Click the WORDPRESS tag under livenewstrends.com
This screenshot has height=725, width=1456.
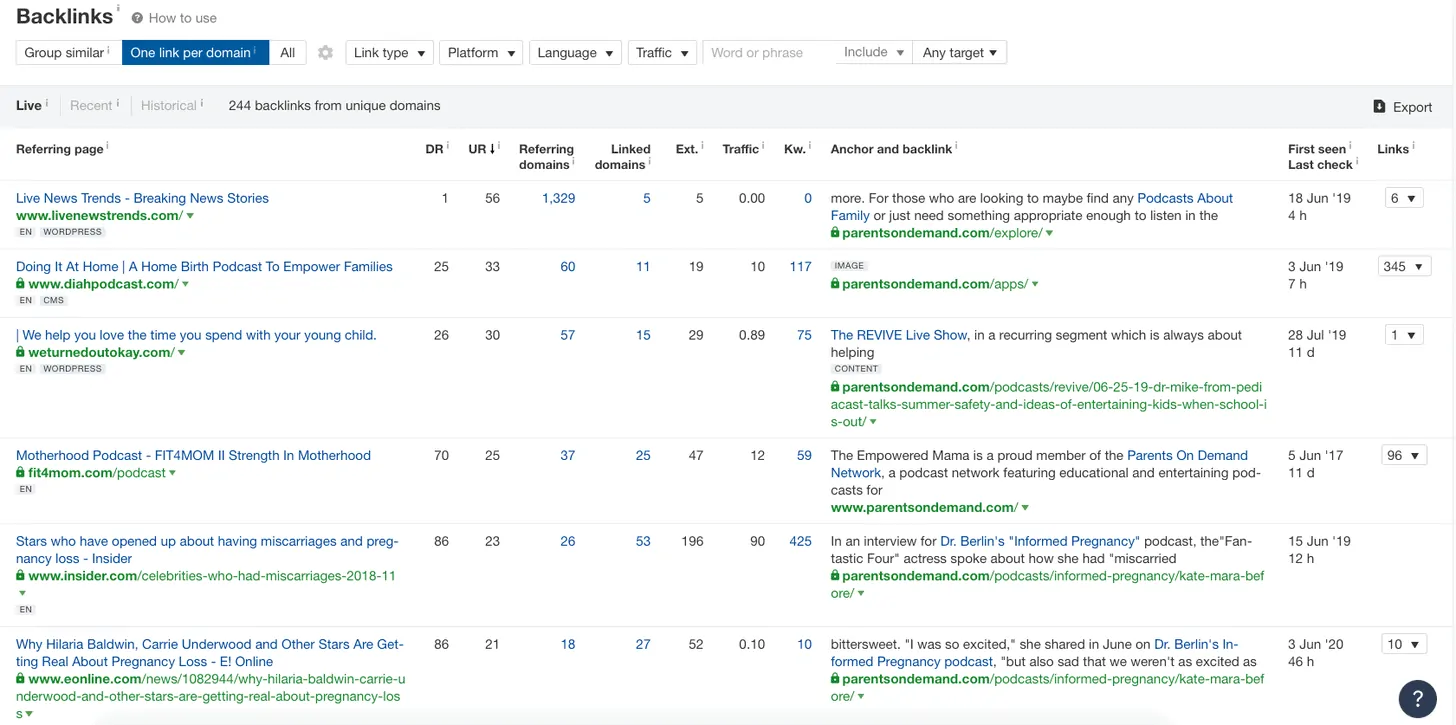pos(72,232)
